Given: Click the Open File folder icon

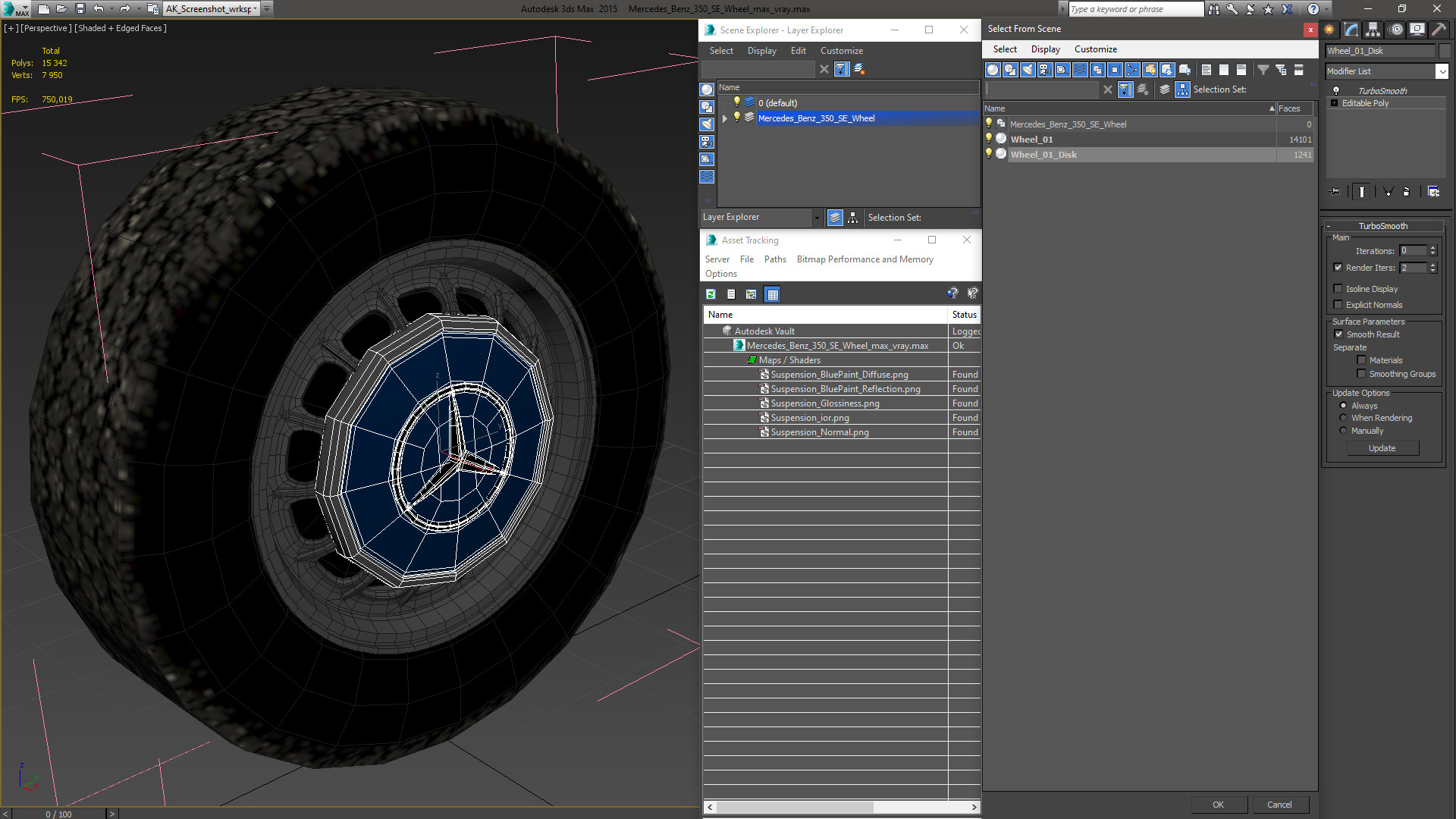Looking at the screenshot, I should click(x=61, y=9).
